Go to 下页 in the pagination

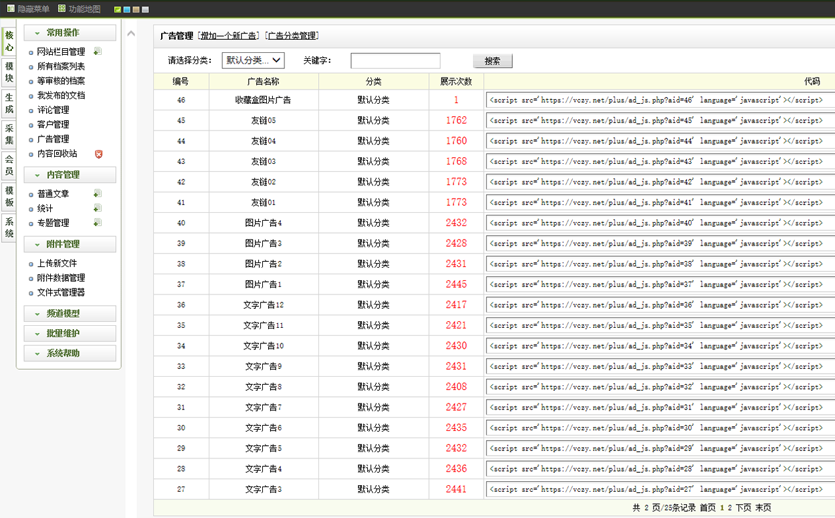(x=741, y=508)
